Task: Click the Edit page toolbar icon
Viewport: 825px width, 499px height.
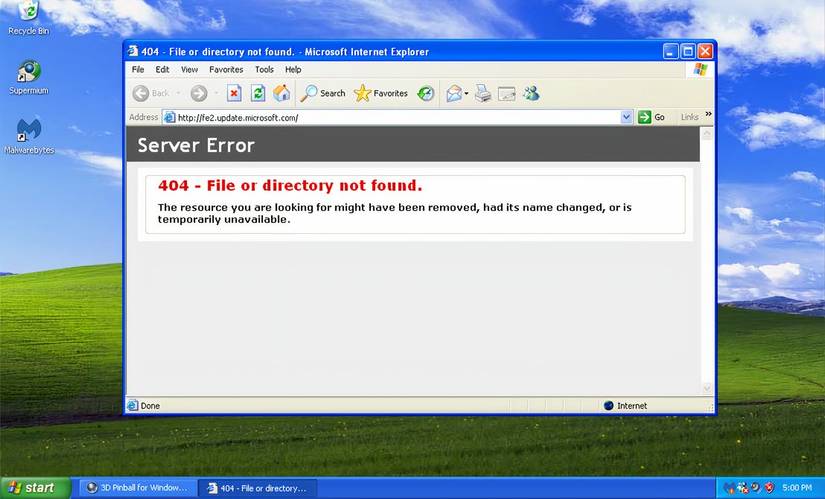Action: click(507, 94)
